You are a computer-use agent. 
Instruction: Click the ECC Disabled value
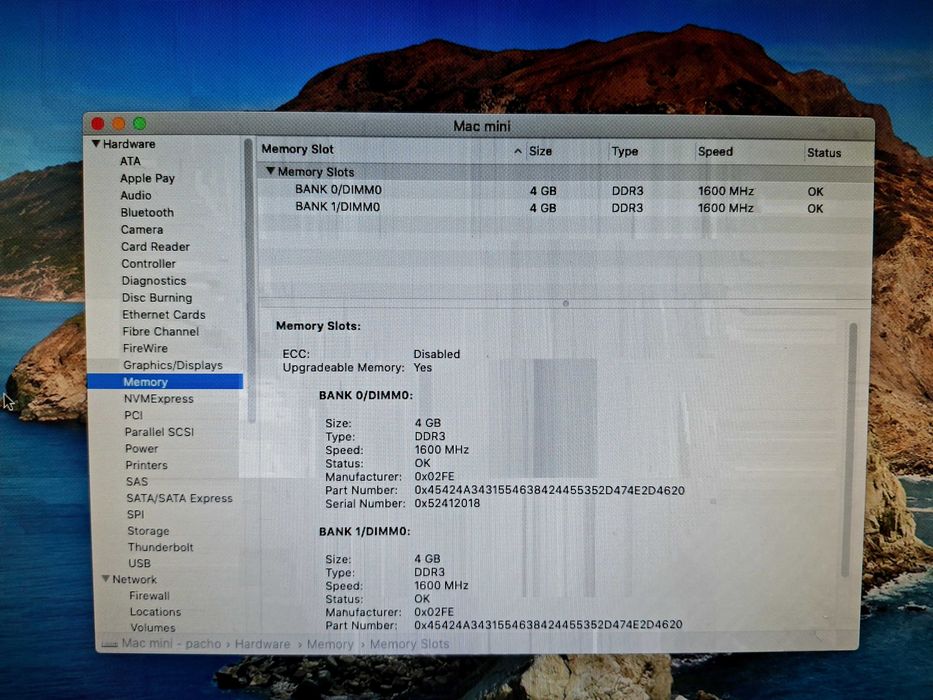437,354
